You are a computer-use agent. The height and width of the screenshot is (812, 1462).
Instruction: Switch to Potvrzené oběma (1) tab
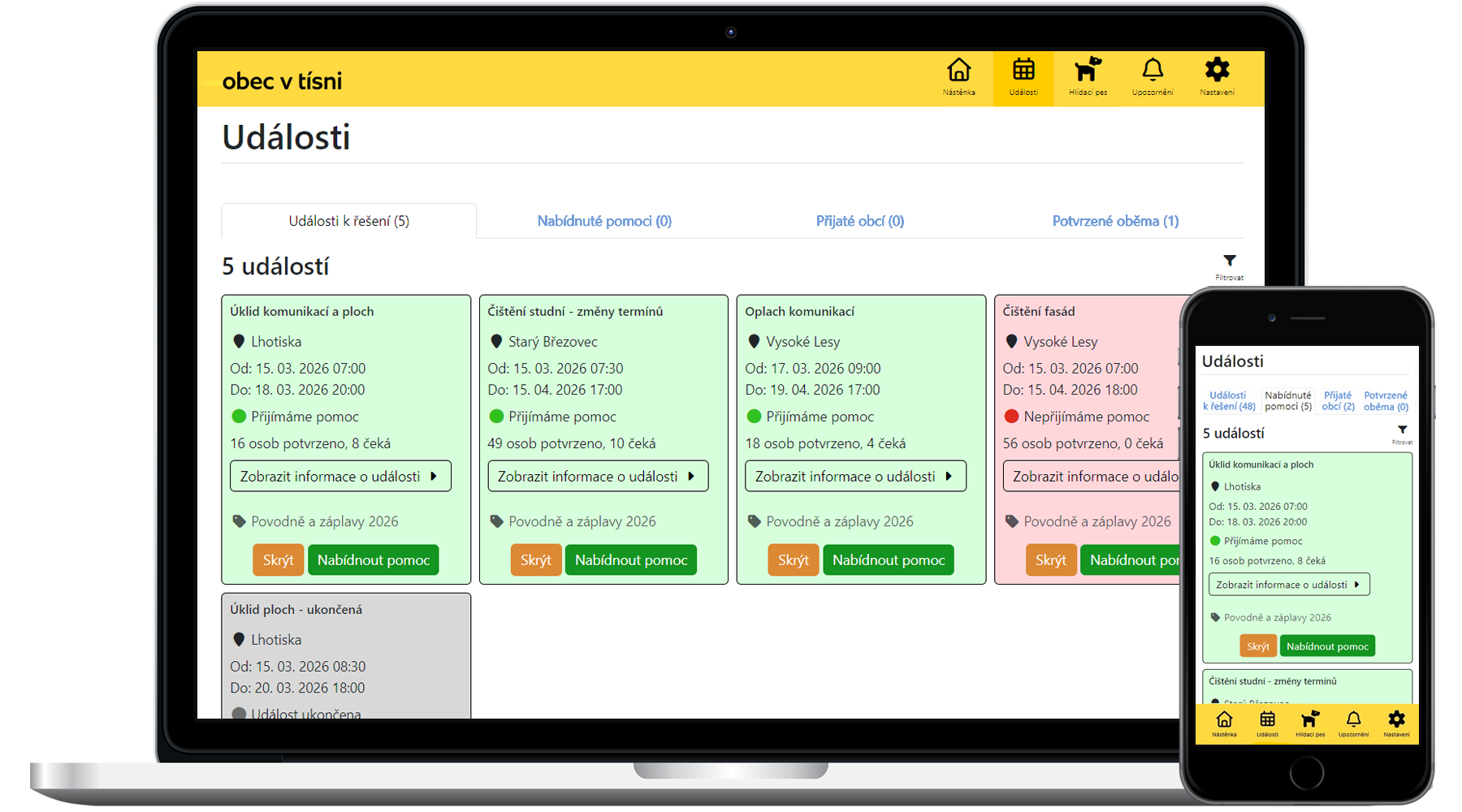point(1115,221)
